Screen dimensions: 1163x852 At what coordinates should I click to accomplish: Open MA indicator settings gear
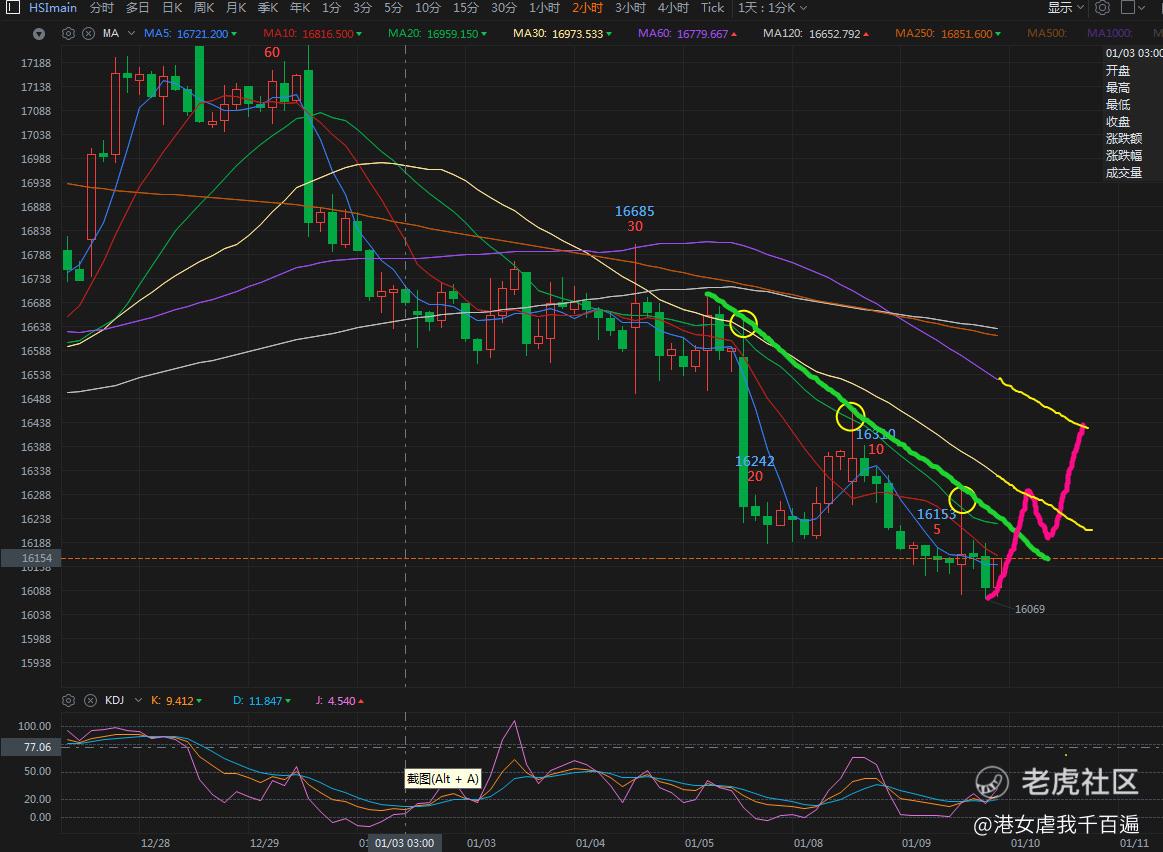[x=68, y=33]
